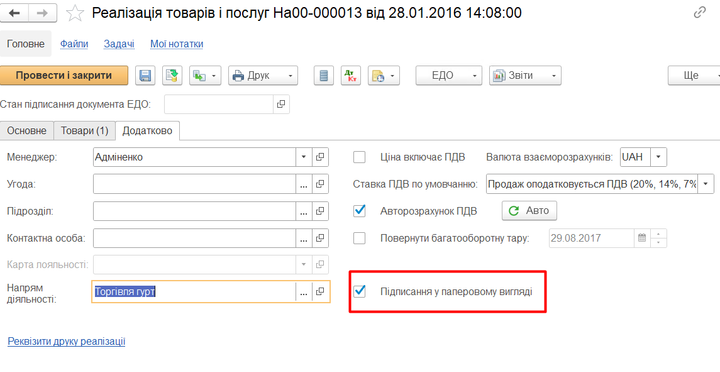Image resolution: width=720 pixels, height=372 pixels.
Task: Open the ЕДО menu
Action: point(449,75)
